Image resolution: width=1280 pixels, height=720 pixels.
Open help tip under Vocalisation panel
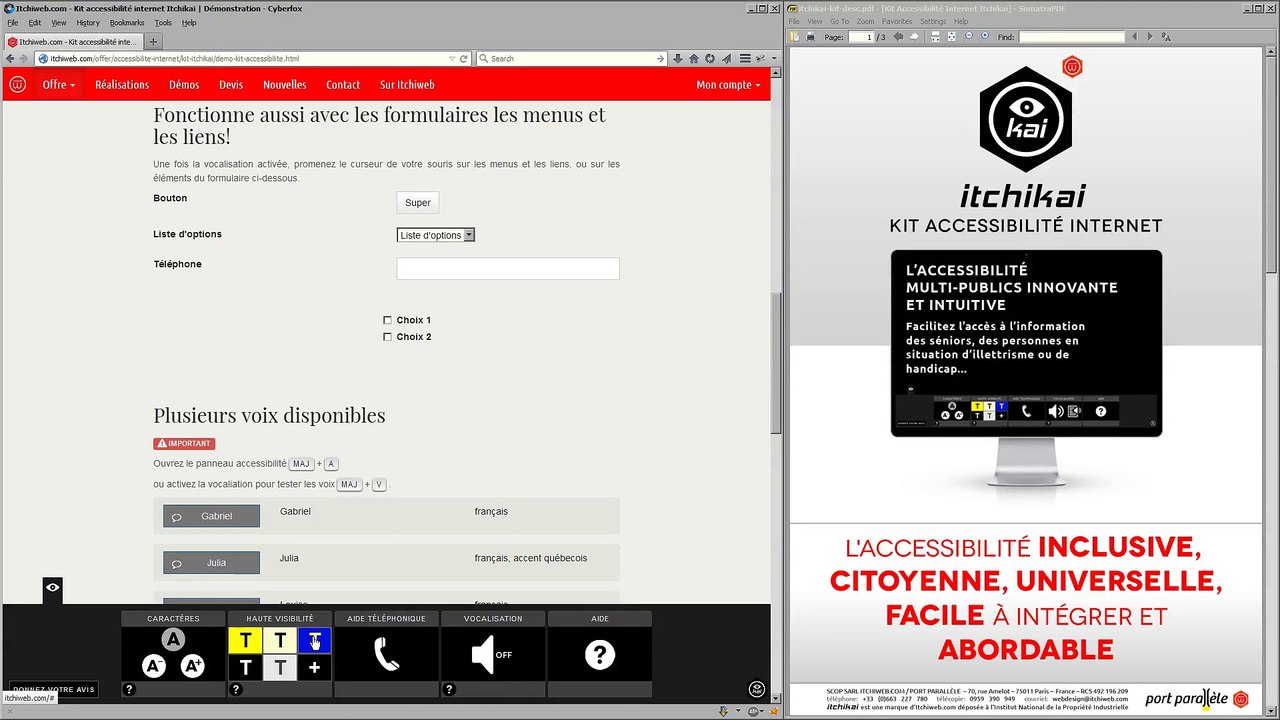pos(449,689)
